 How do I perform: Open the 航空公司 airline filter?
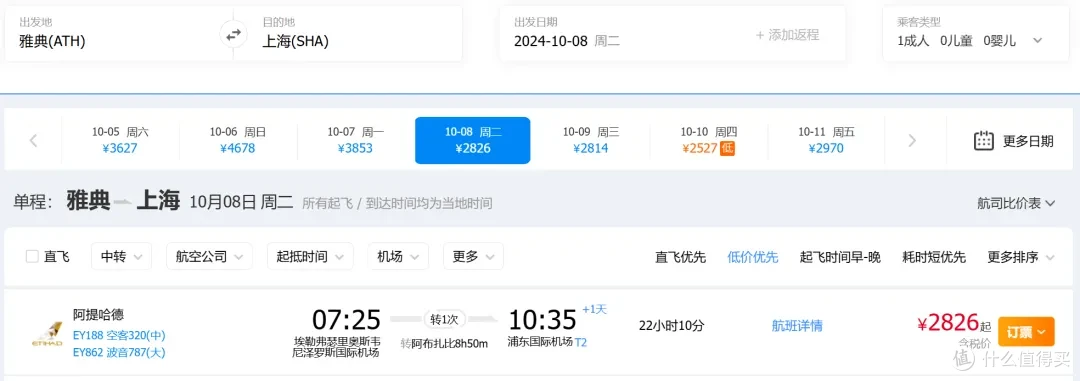pos(209,256)
